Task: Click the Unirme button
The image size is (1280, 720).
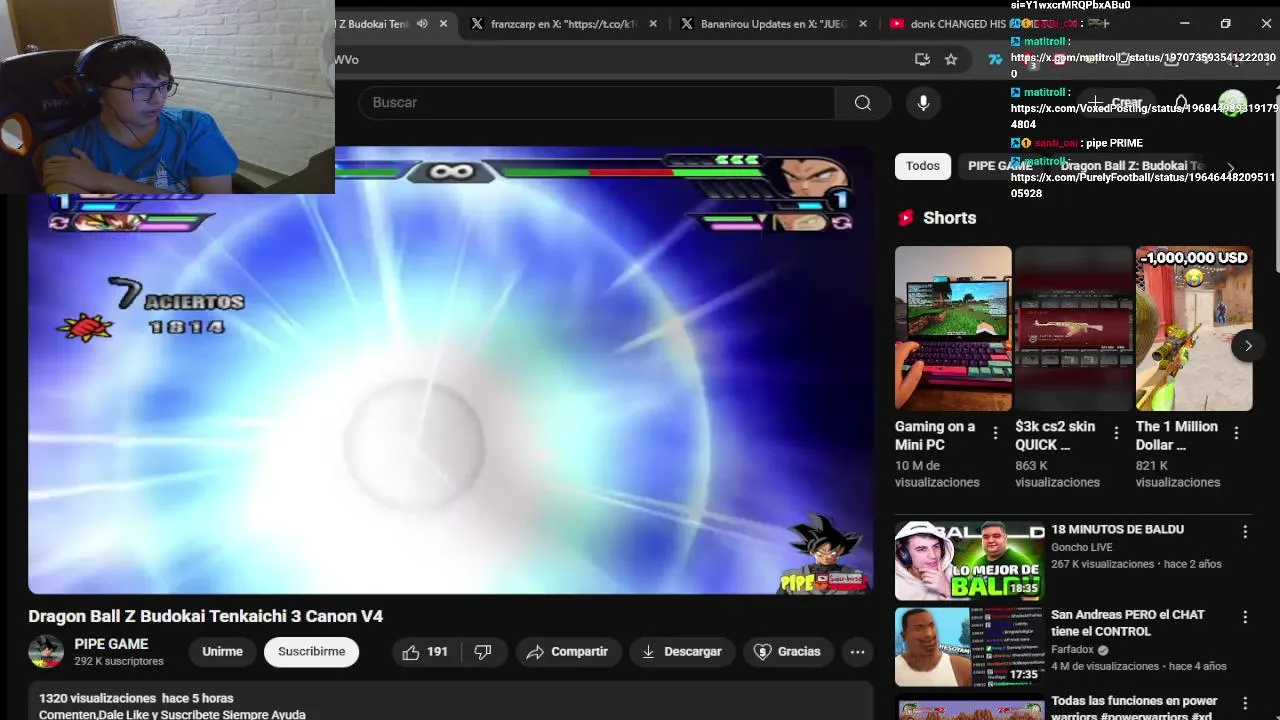Action: [222, 652]
